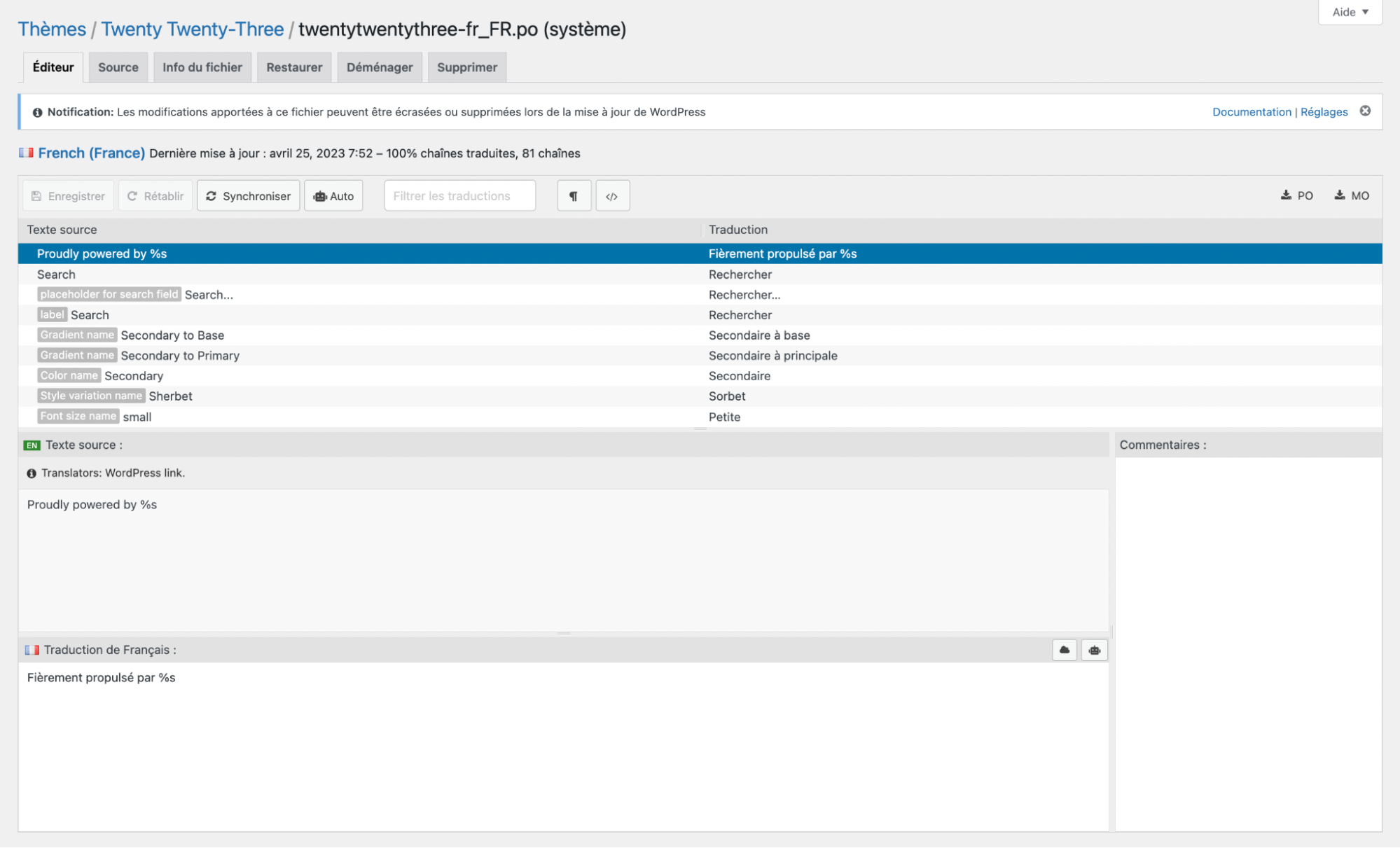
Task: Select the 'Secondary' color name row
Action: (x=700, y=376)
